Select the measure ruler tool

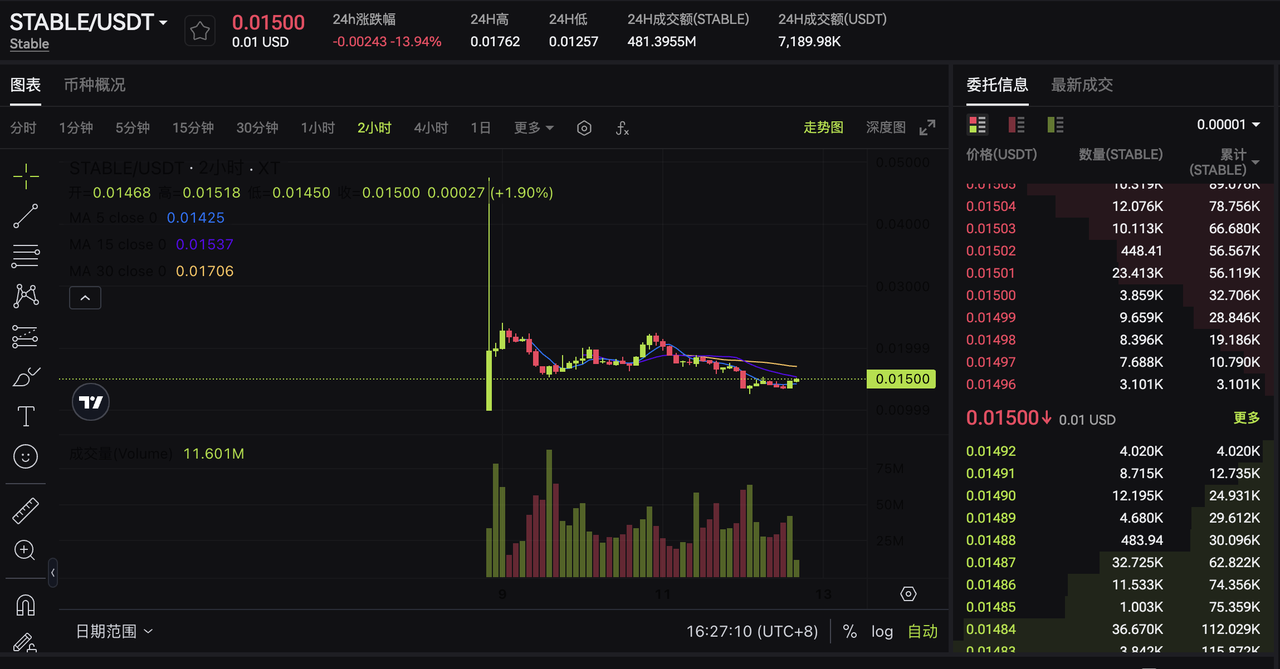click(x=25, y=510)
